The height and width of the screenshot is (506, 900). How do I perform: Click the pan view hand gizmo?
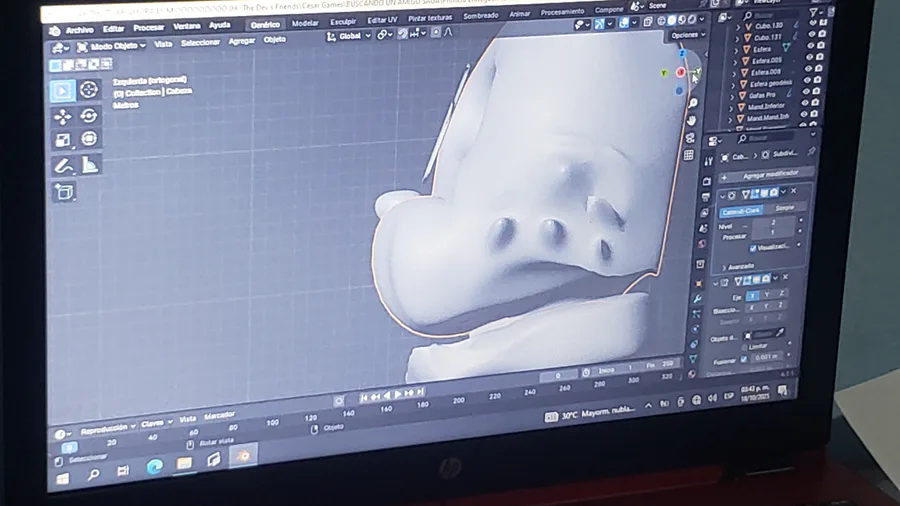point(691,120)
